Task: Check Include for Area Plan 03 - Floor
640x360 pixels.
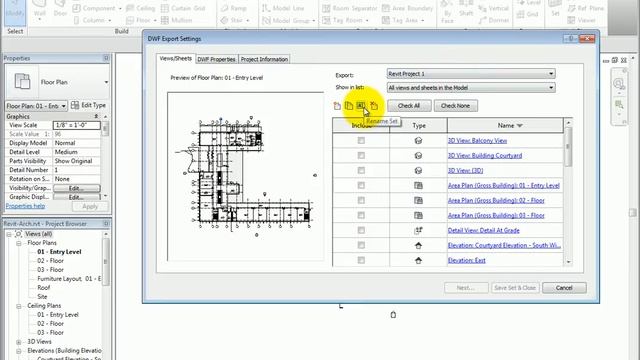Action: 361,215
